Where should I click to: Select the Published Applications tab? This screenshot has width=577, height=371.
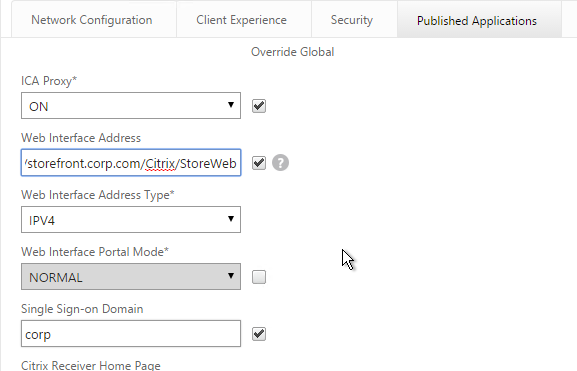click(x=477, y=21)
